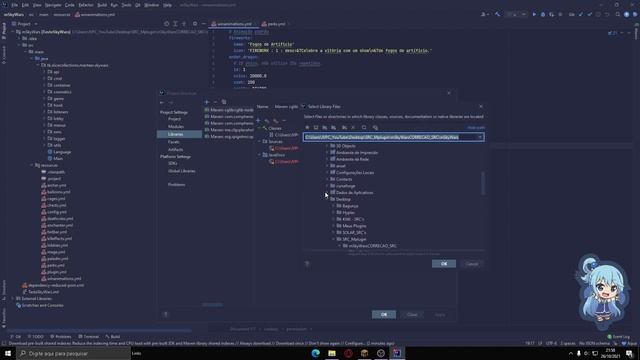
Task: Click the refresh icon in file chooser toolbar
Action: point(364,127)
